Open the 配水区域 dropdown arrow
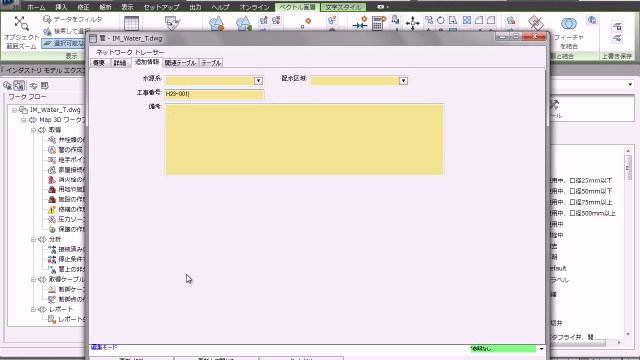 click(403, 81)
